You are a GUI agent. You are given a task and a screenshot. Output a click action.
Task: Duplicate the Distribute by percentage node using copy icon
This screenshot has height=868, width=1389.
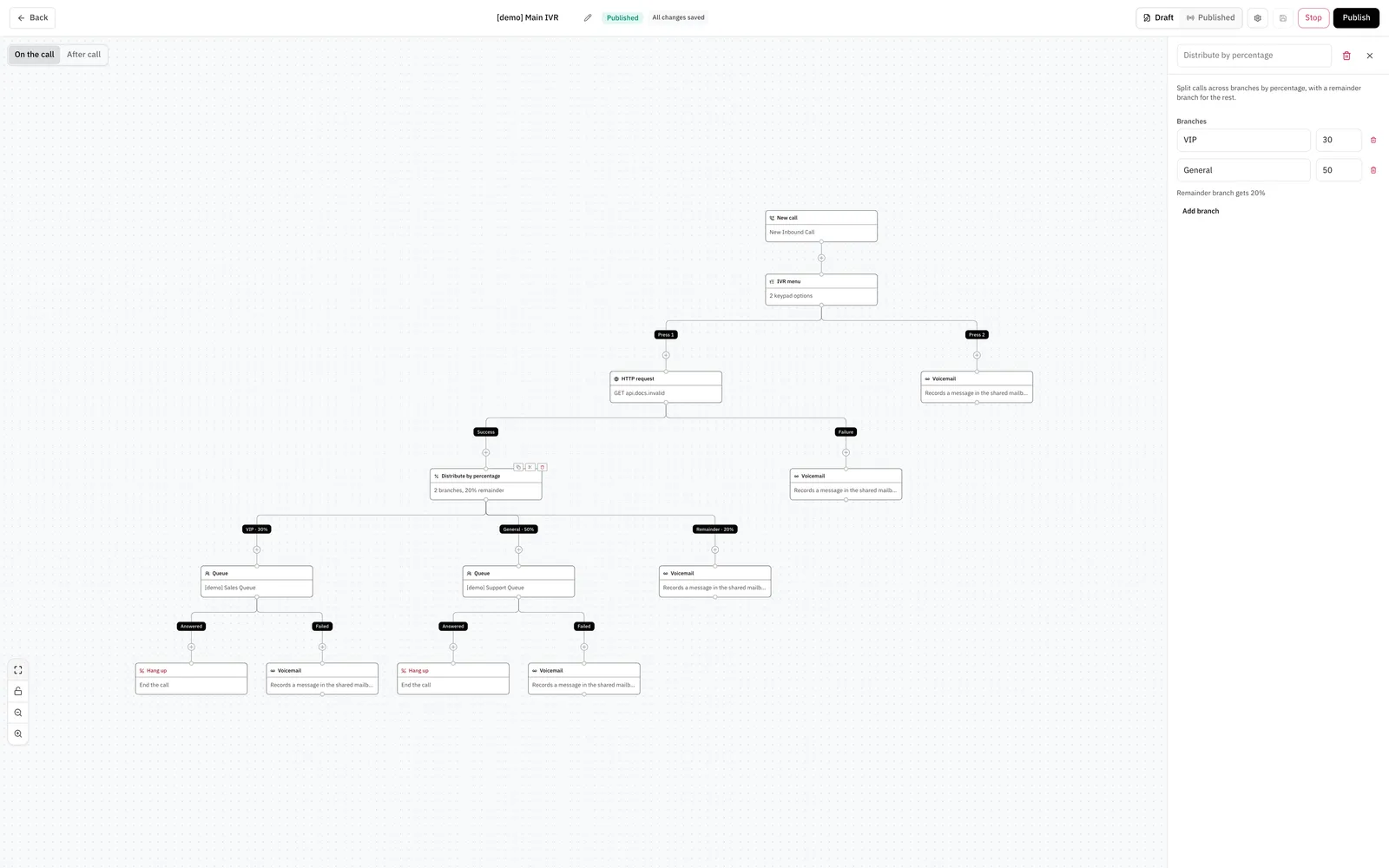coord(518,467)
